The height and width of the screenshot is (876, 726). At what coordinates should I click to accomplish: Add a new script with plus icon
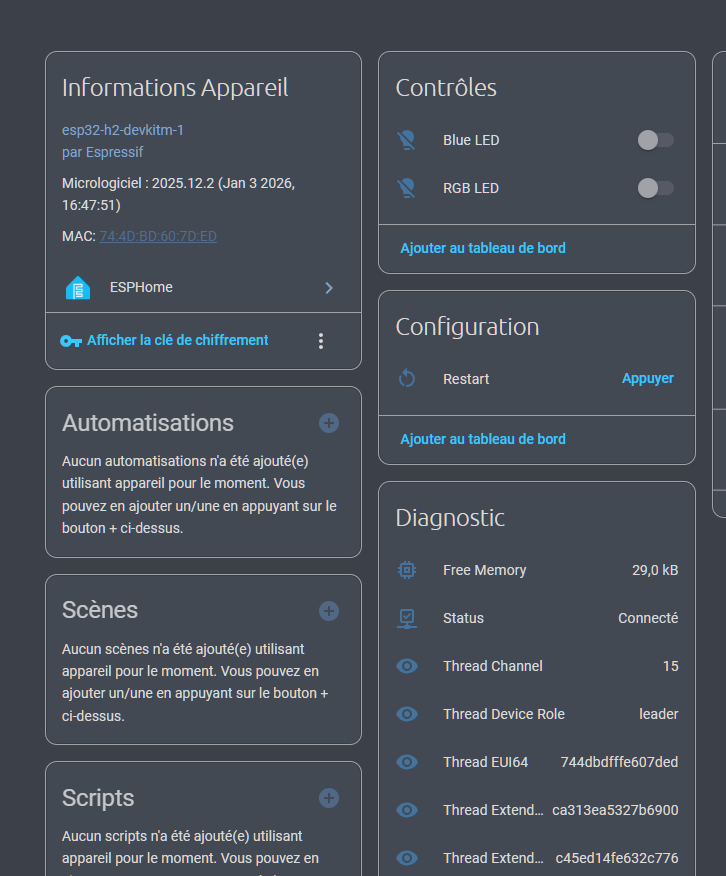[x=329, y=798]
